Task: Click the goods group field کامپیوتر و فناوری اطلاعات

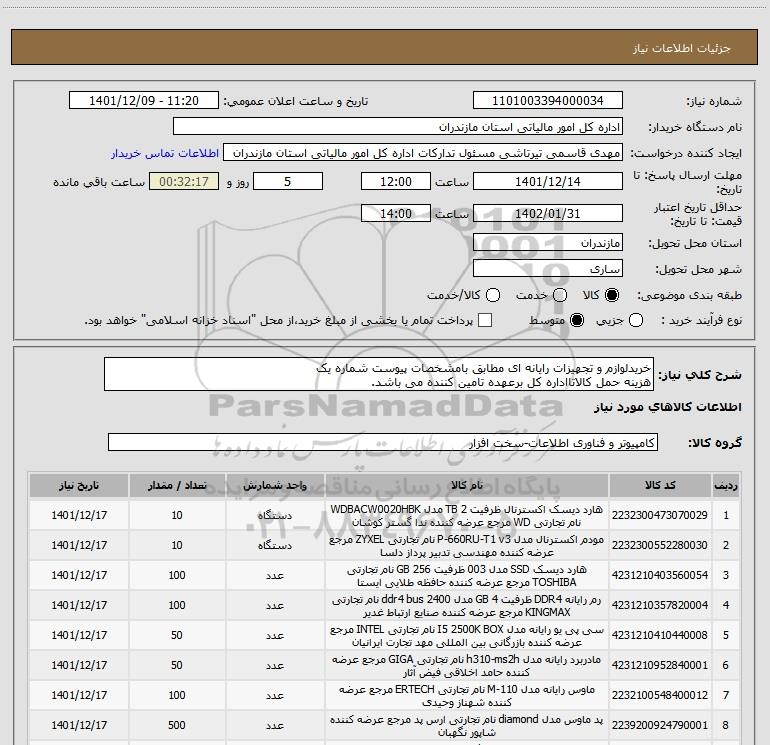Action: 383,442
